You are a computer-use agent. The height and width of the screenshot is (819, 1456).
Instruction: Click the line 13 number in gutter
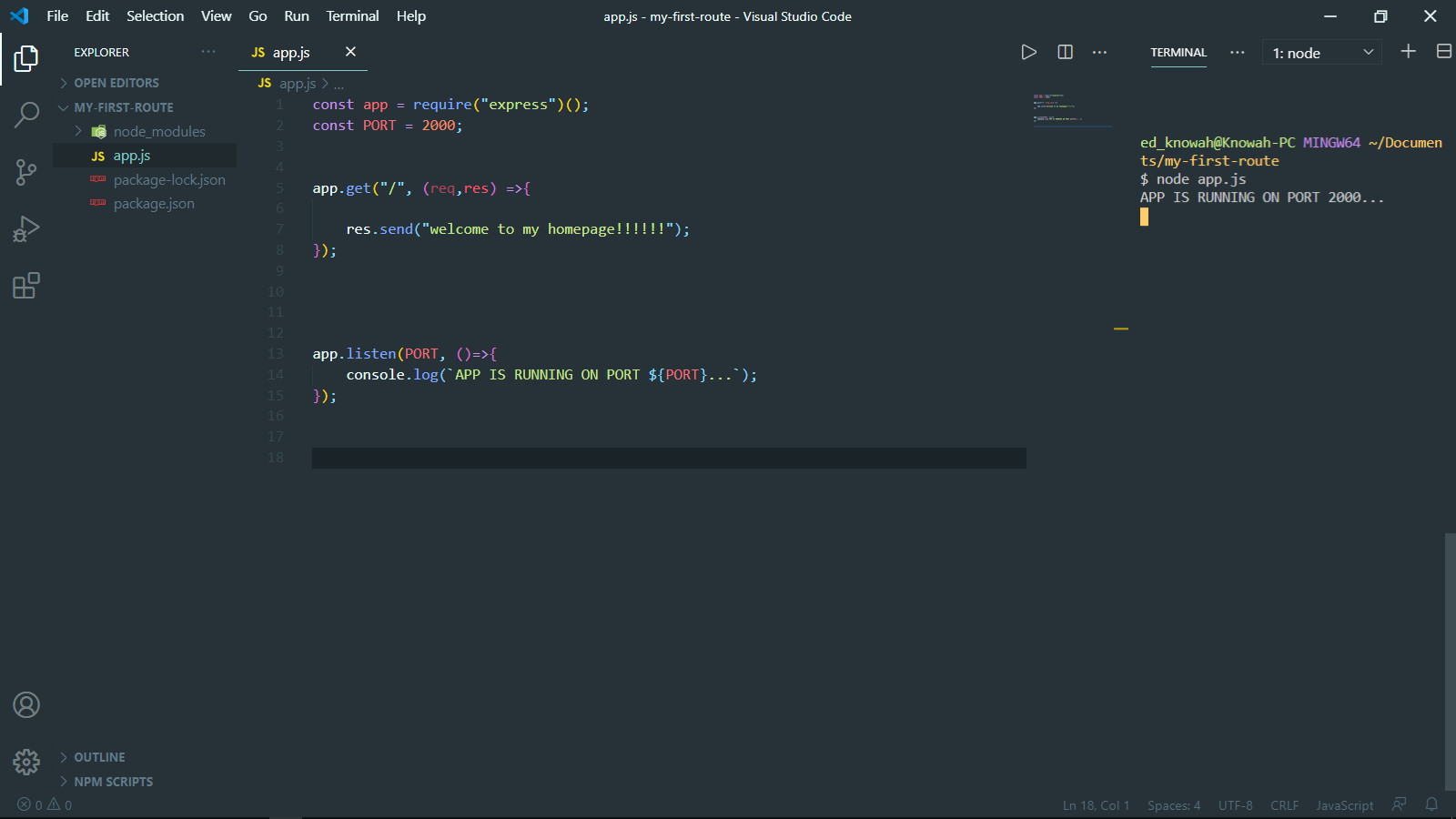276,354
